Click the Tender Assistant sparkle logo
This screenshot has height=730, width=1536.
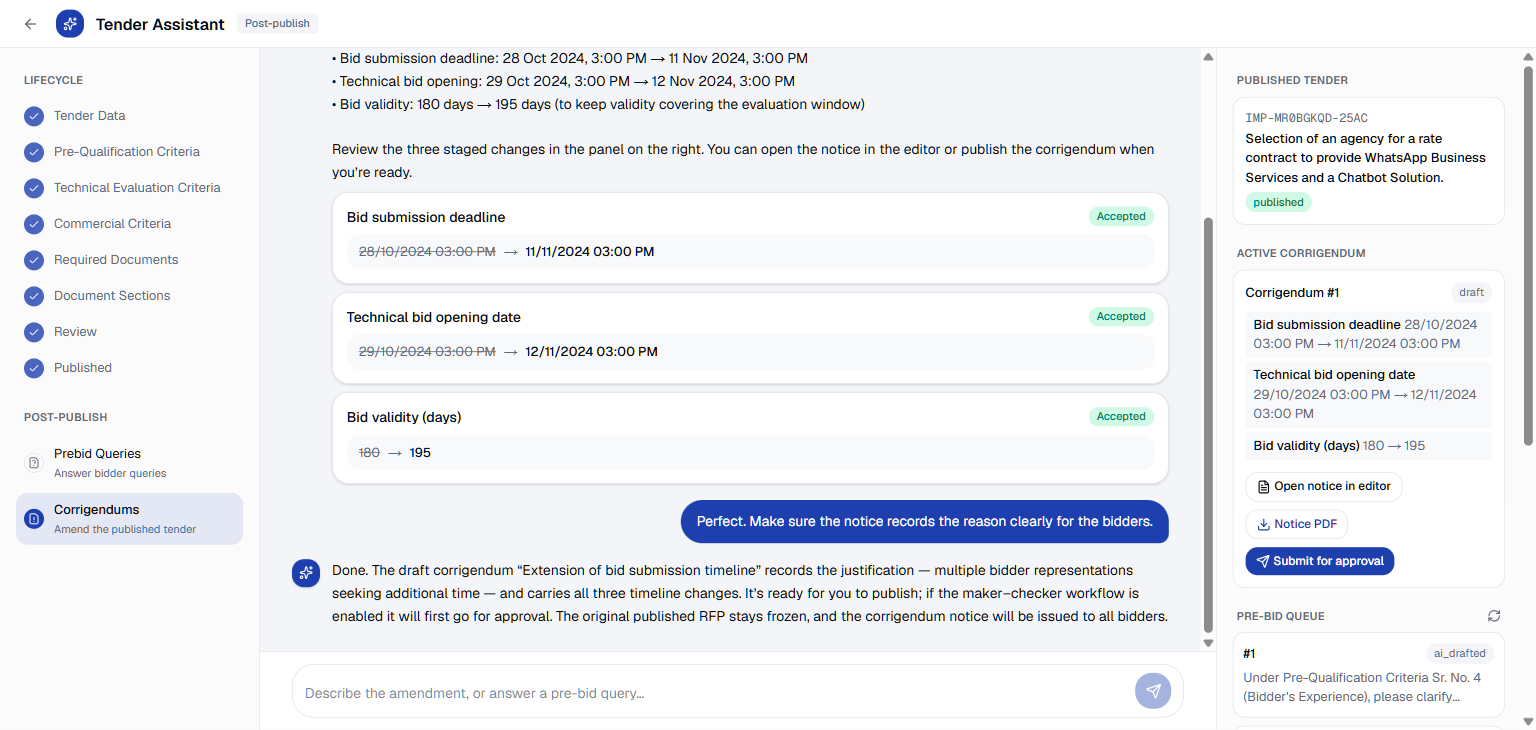pos(70,24)
